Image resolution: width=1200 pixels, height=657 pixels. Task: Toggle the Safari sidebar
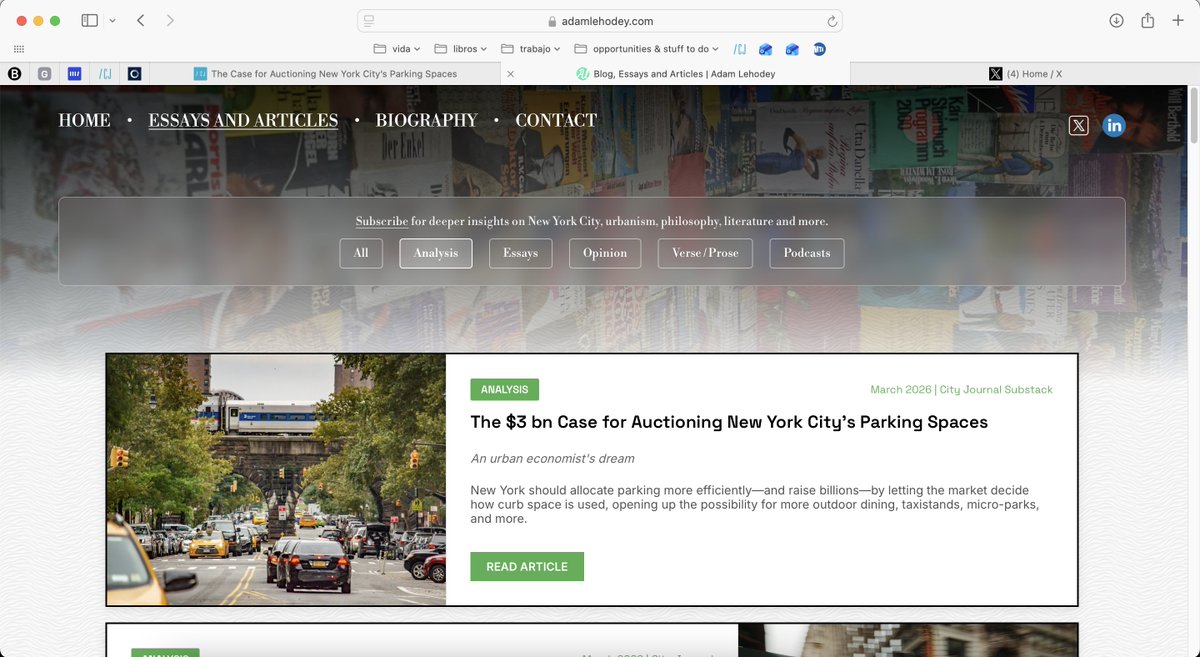(x=89, y=20)
